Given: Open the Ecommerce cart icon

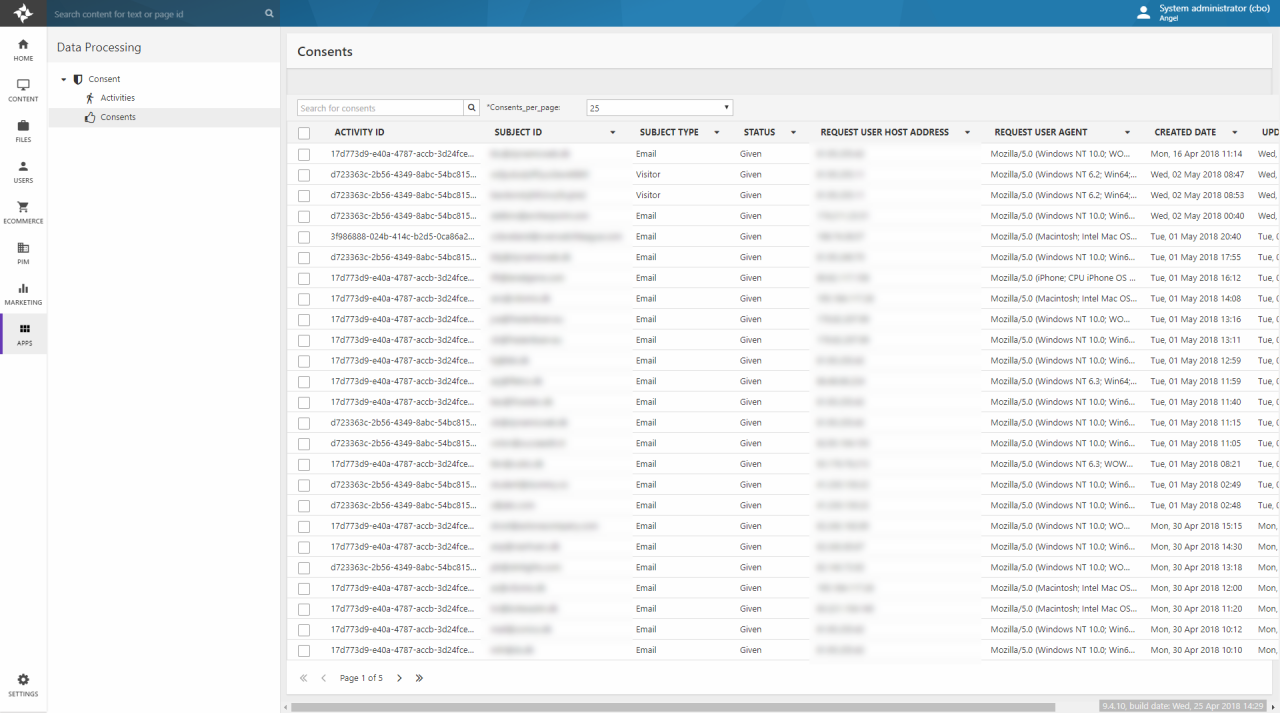Looking at the screenshot, I should 23,211.
